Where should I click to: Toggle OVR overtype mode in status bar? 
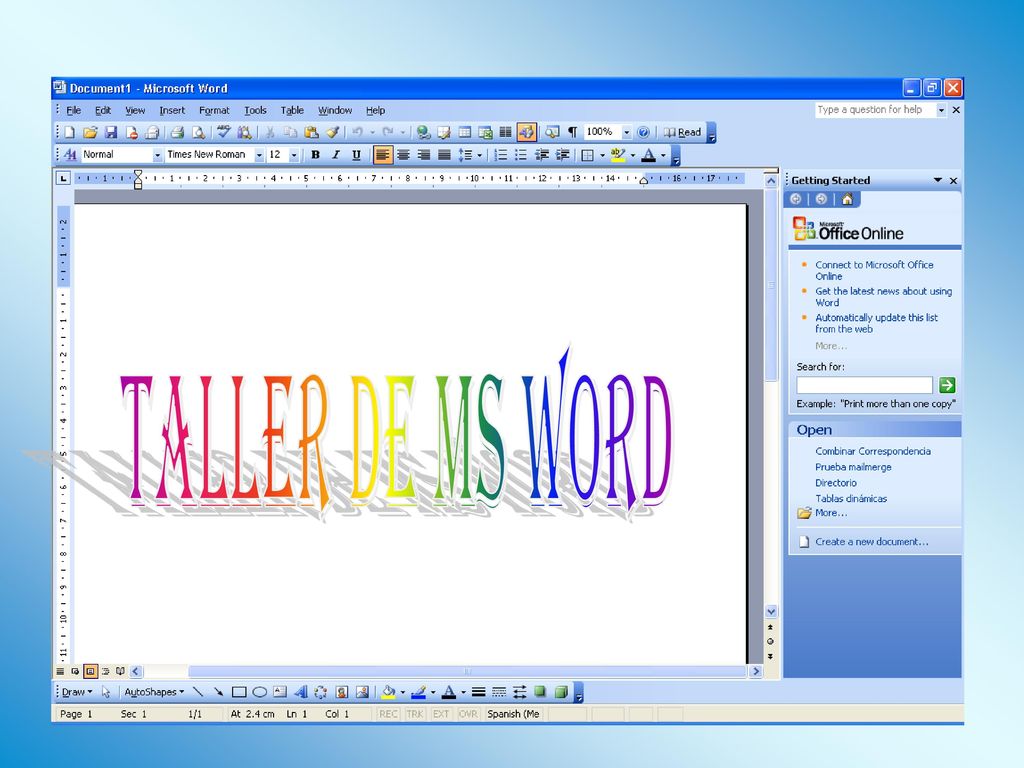468,714
